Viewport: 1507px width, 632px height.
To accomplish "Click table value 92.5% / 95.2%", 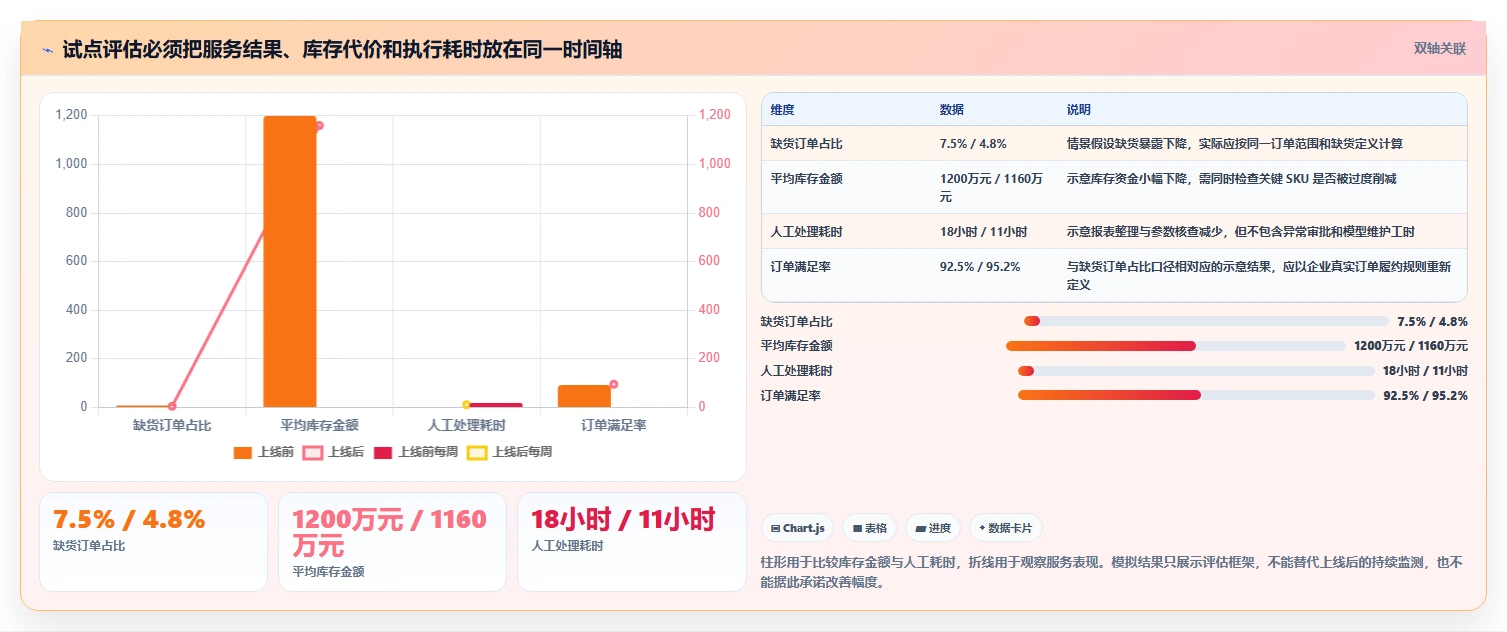I will [979, 267].
